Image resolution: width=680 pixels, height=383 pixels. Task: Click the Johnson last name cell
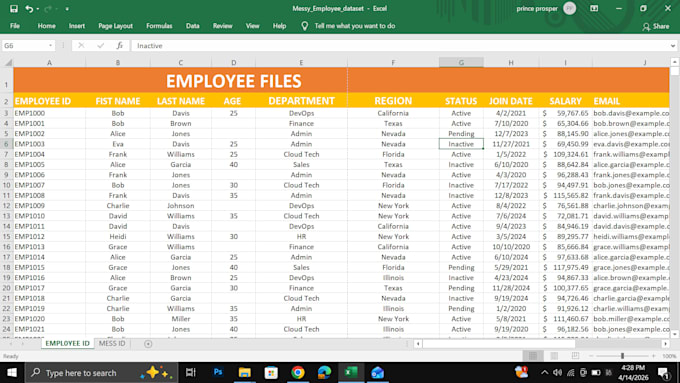pyautogui.click(x=181, y=206)
